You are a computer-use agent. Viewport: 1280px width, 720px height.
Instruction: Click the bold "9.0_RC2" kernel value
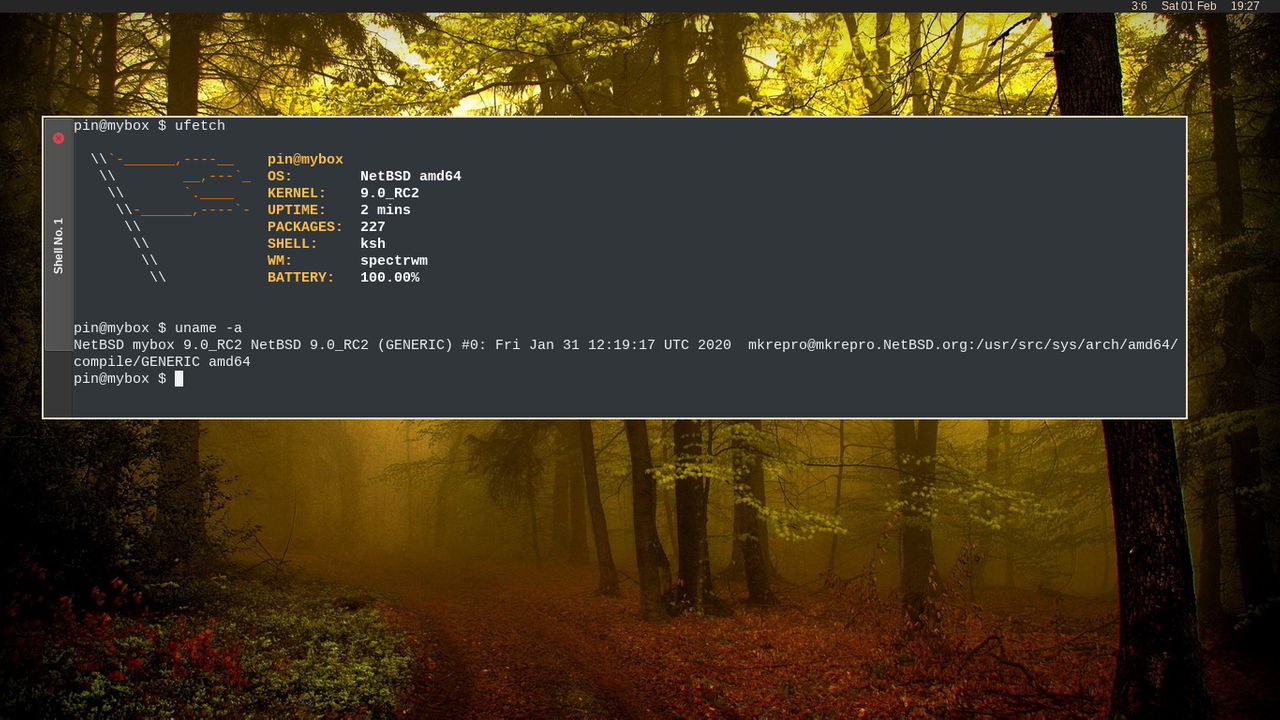tap(390, 194)
